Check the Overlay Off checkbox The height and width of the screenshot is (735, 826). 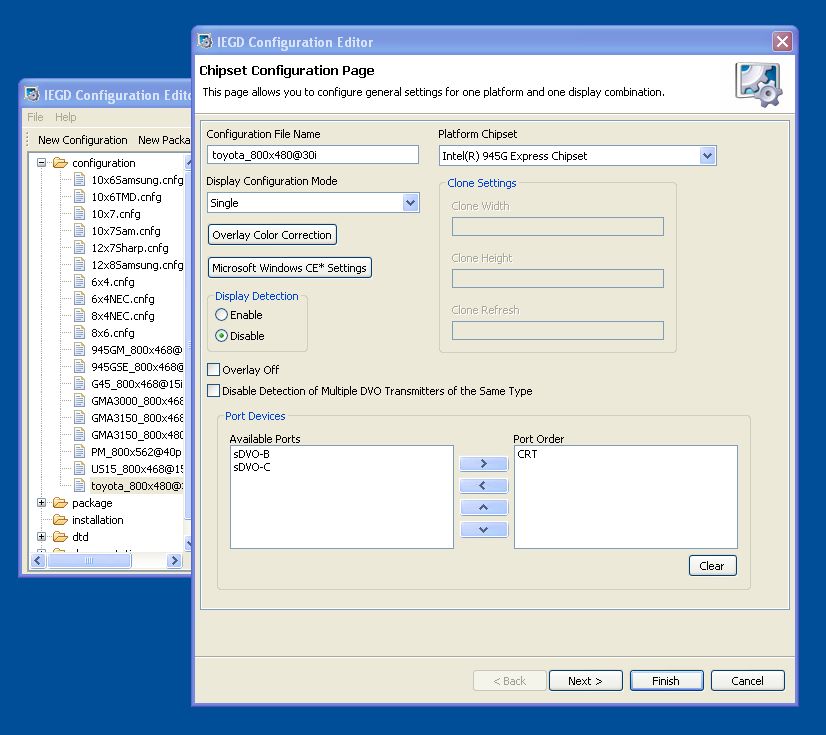213,370
